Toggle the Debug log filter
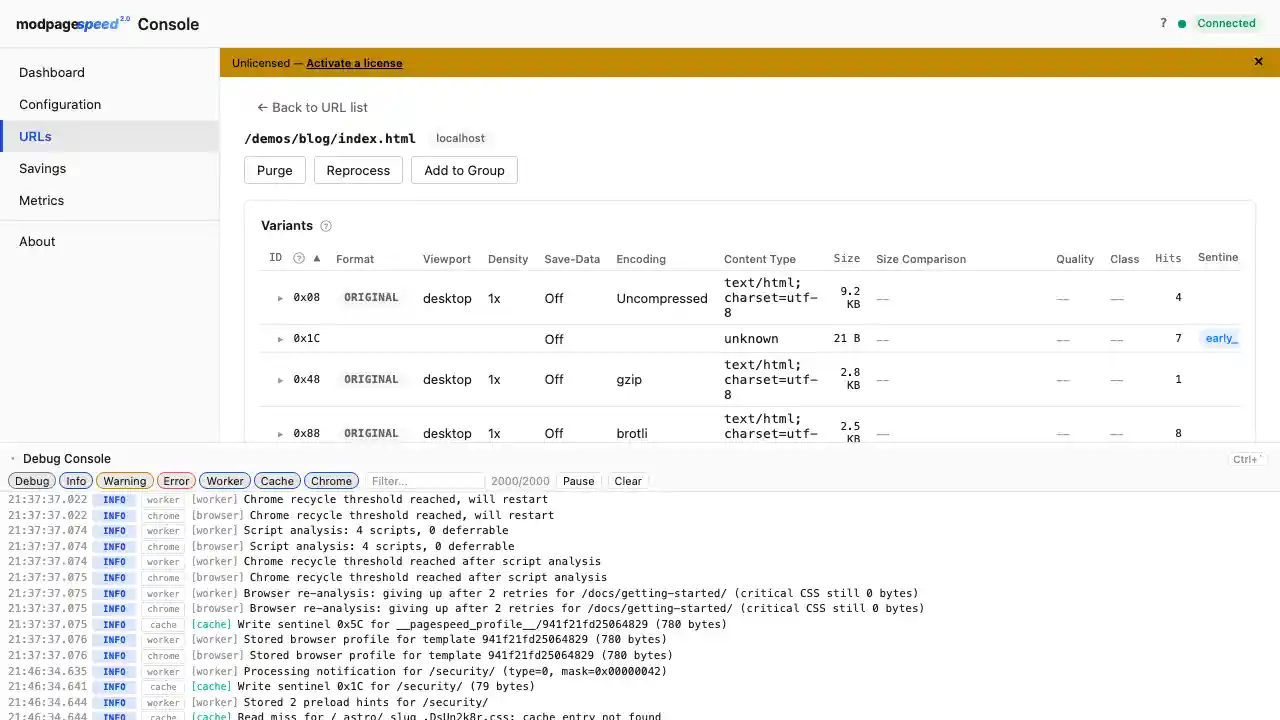This screenshot has width=1280, height=720. [x=31, y=481]
